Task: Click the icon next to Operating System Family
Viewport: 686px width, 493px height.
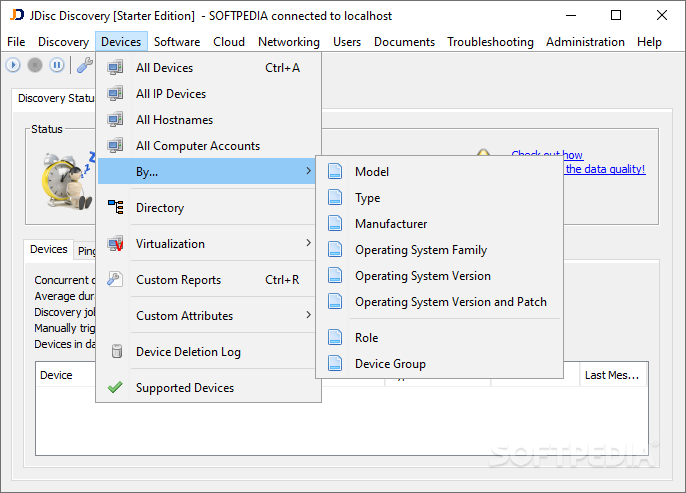Action: click(x=335, y=249)
